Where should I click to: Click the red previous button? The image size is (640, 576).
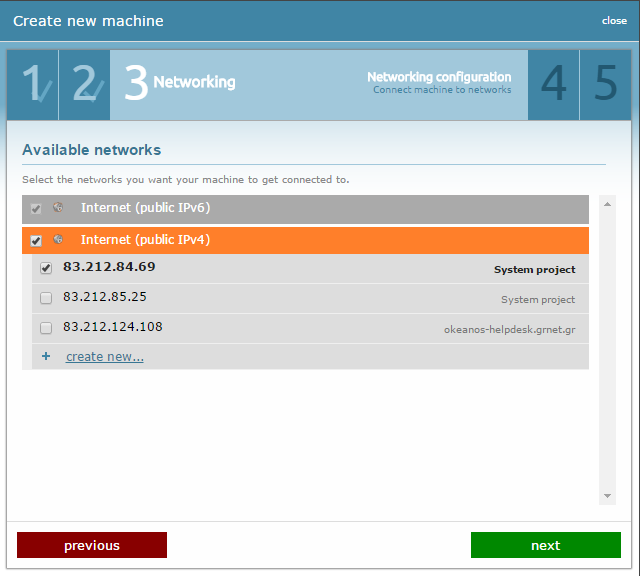click(92, 545)
